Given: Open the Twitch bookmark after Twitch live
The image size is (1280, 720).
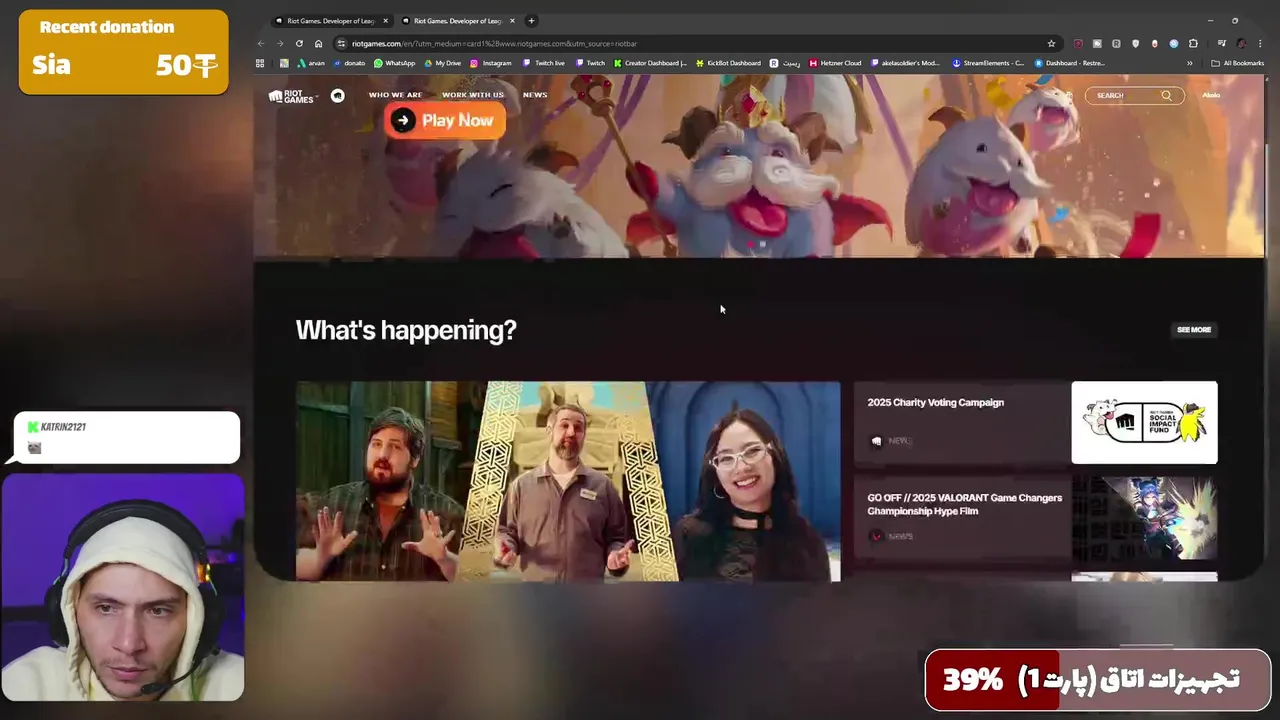Looking at the screenshot, I should (x=590, y=63).
